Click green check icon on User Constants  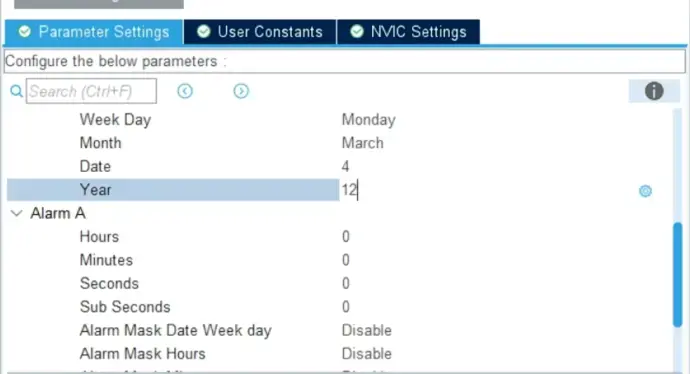click(x=204, y=32)
